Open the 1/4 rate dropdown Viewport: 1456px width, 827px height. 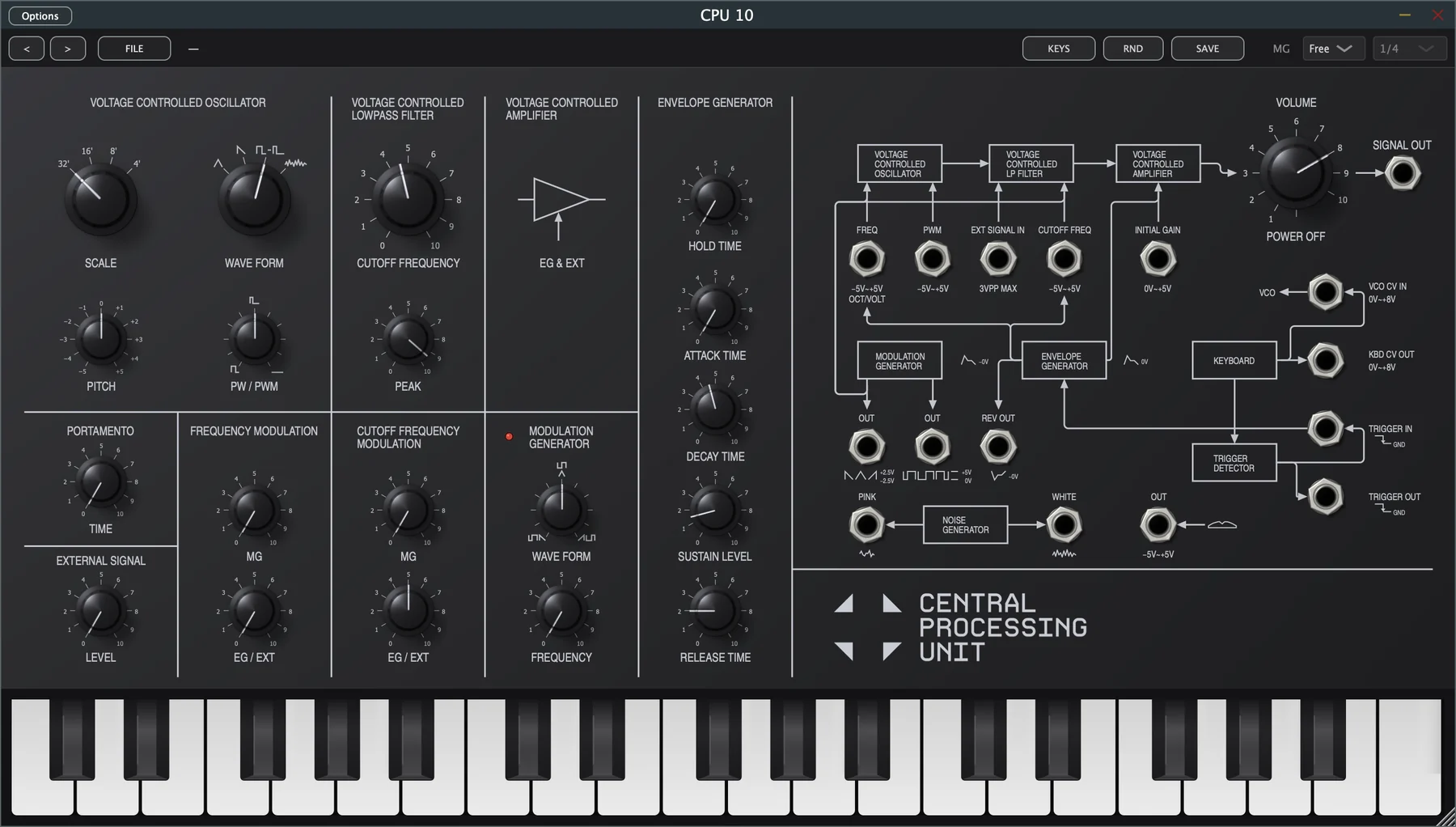[1410, 49]
